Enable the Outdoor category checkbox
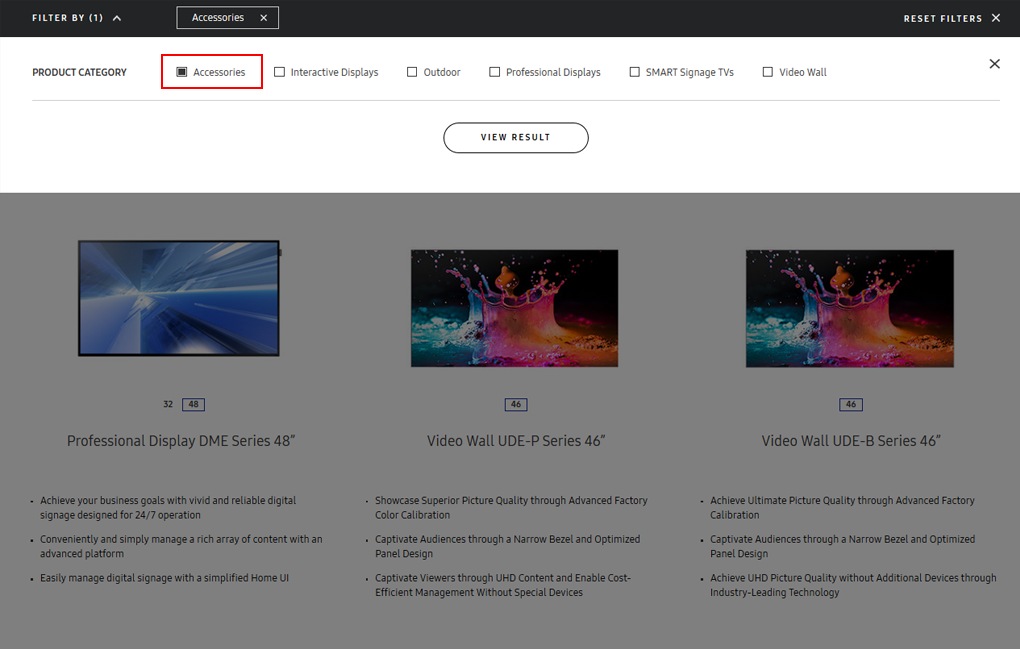The image size is (1020, 649). click(x=412, y=72)
